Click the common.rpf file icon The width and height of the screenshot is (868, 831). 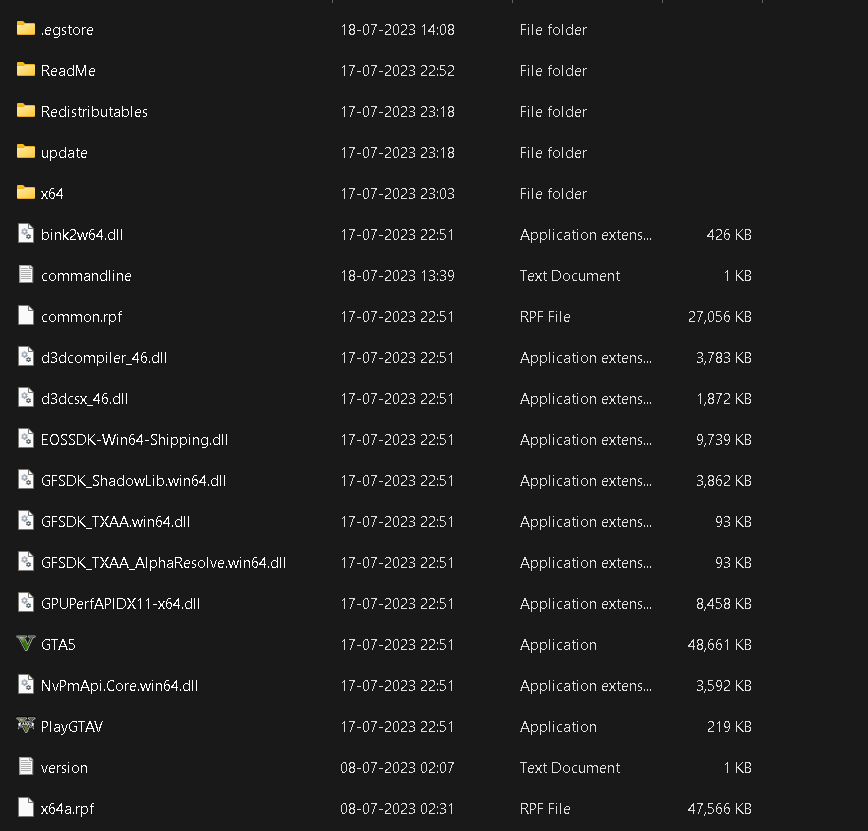(x=25, y=315)
